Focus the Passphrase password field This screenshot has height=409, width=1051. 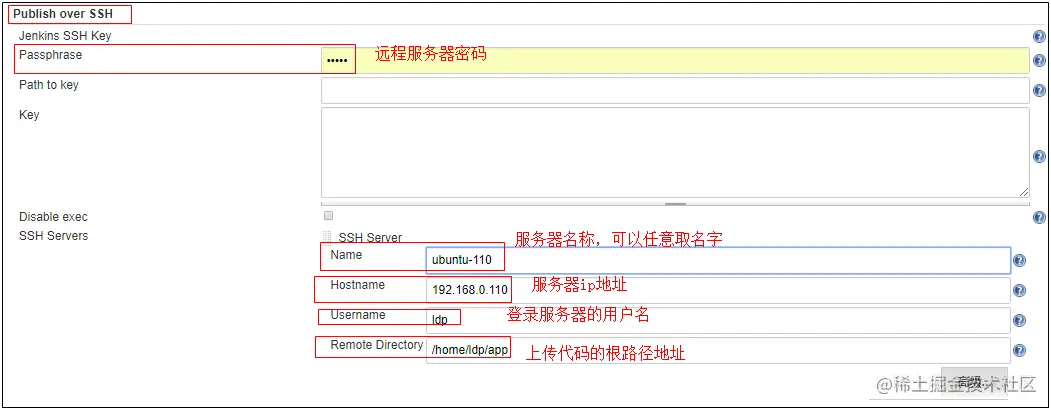[675, 60]
